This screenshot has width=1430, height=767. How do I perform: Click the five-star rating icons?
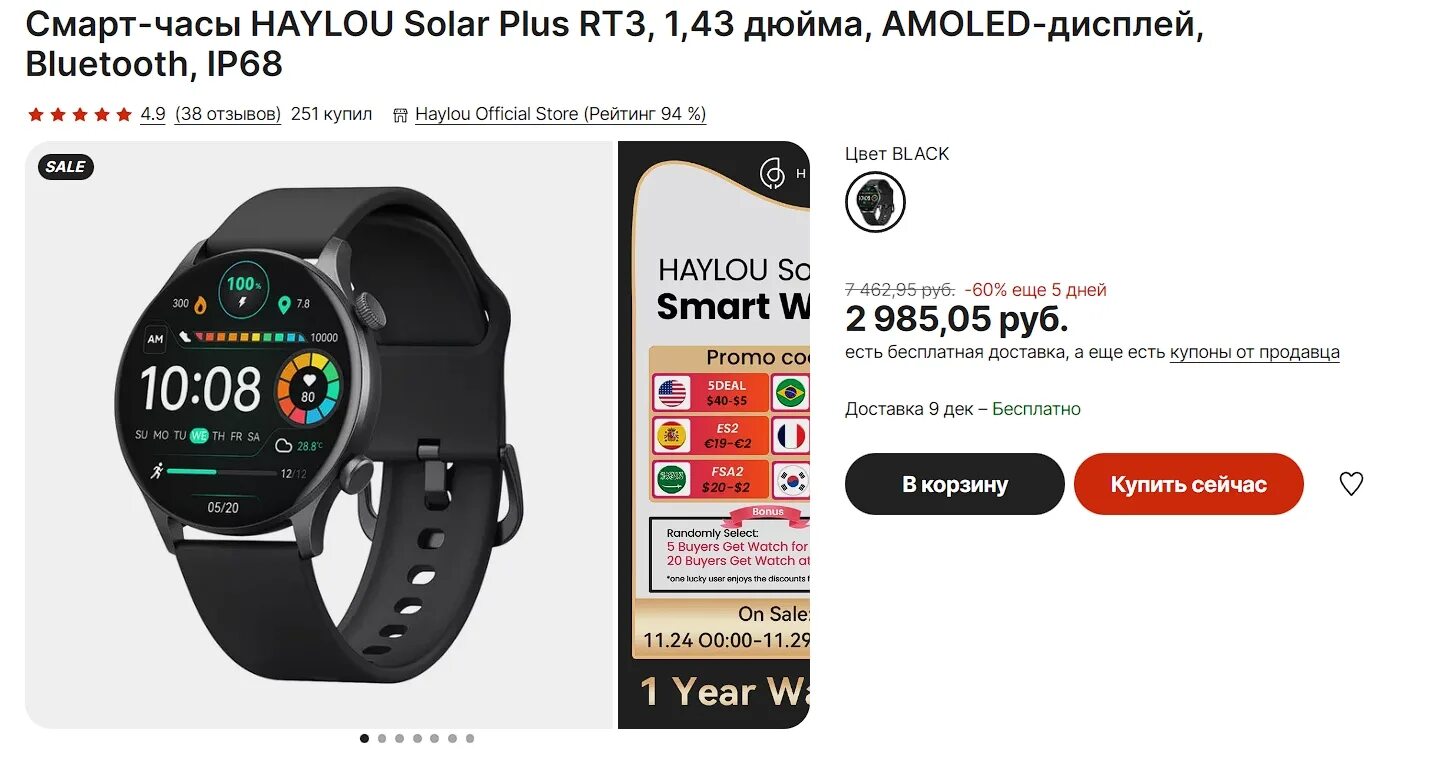[80, 115]
